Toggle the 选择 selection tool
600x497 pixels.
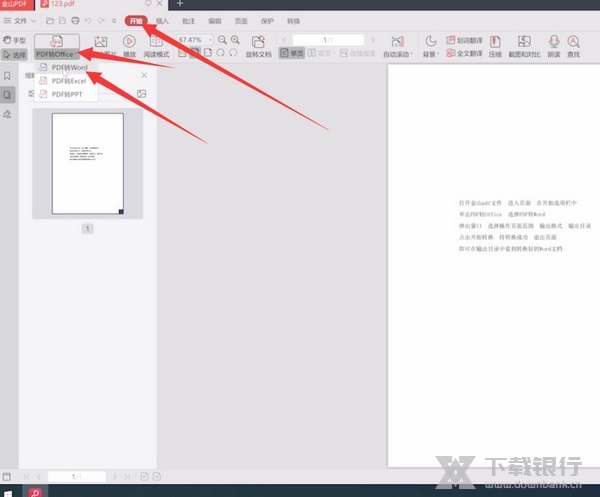[14, 53]
